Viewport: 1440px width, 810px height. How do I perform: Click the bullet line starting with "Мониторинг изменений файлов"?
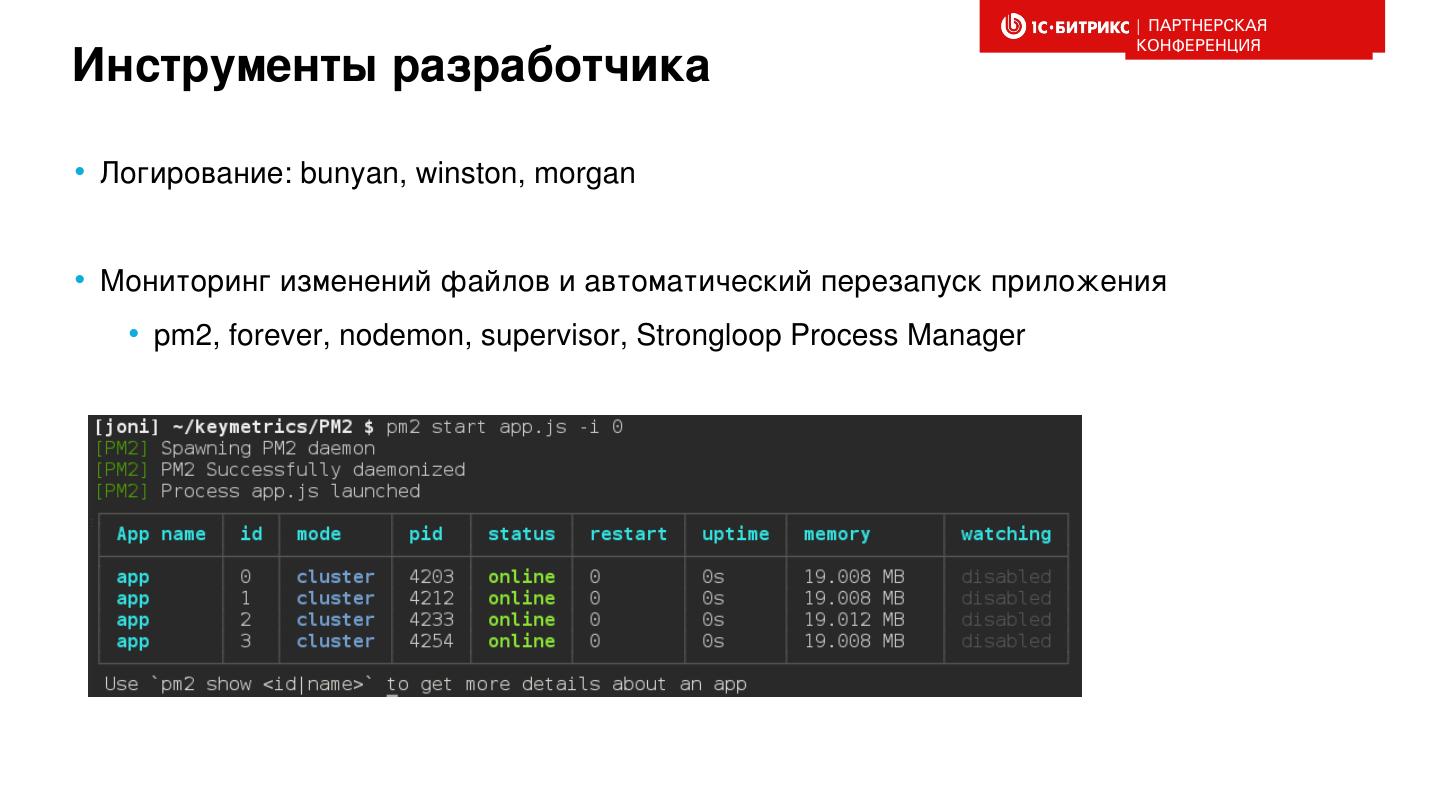point(633,281)
